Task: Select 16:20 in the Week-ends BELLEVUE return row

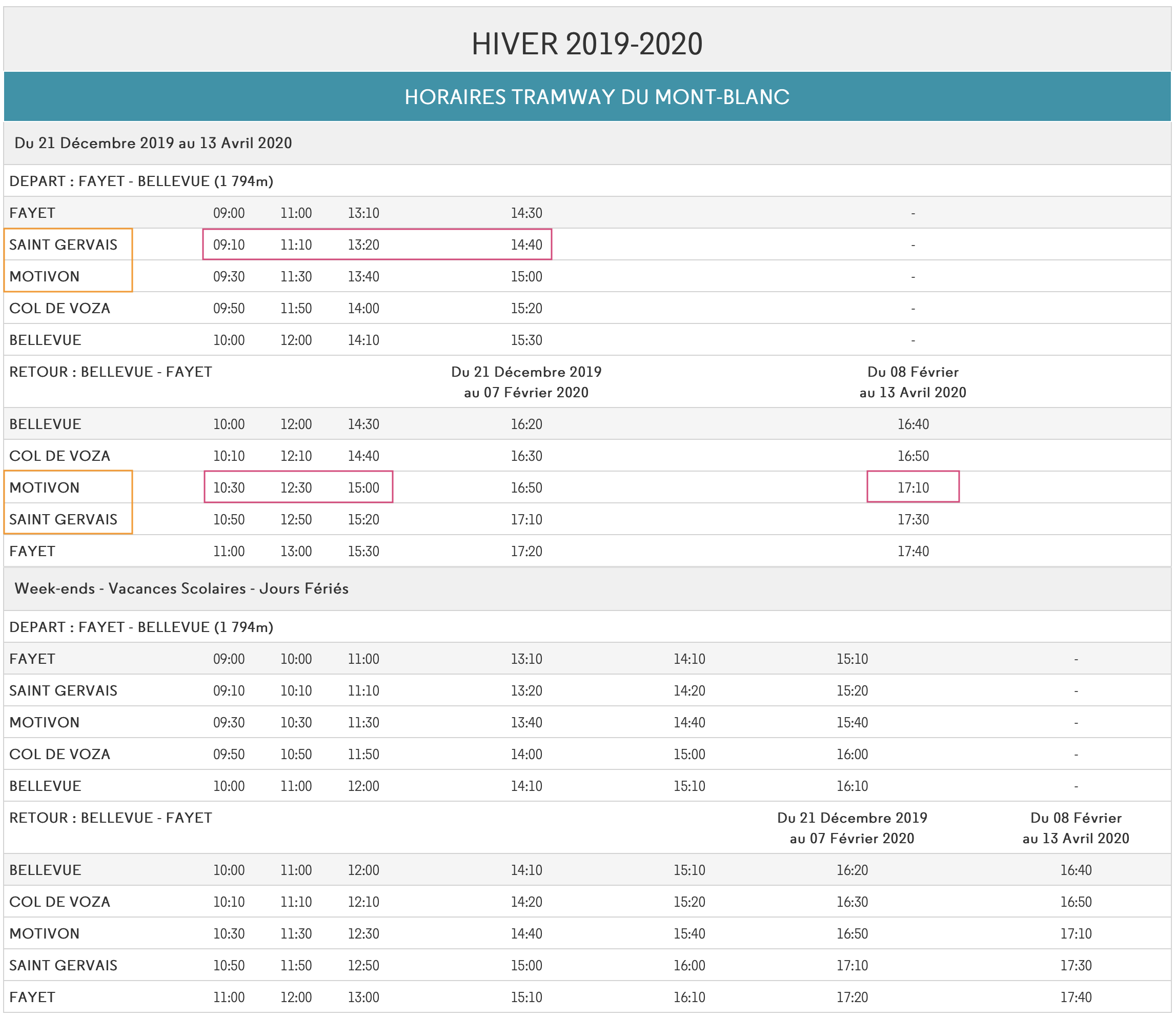Action: [852, 870]
